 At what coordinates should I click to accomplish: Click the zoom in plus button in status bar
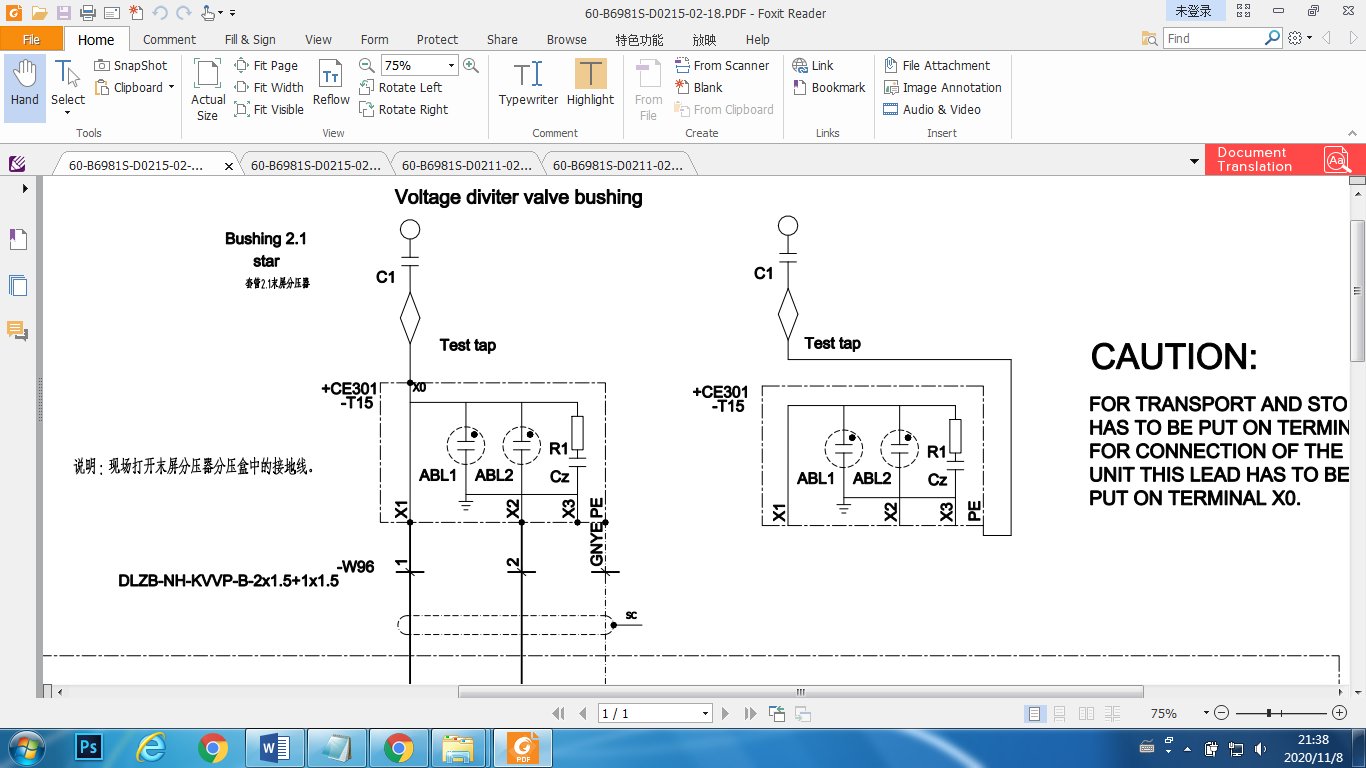coord(1340,713)
